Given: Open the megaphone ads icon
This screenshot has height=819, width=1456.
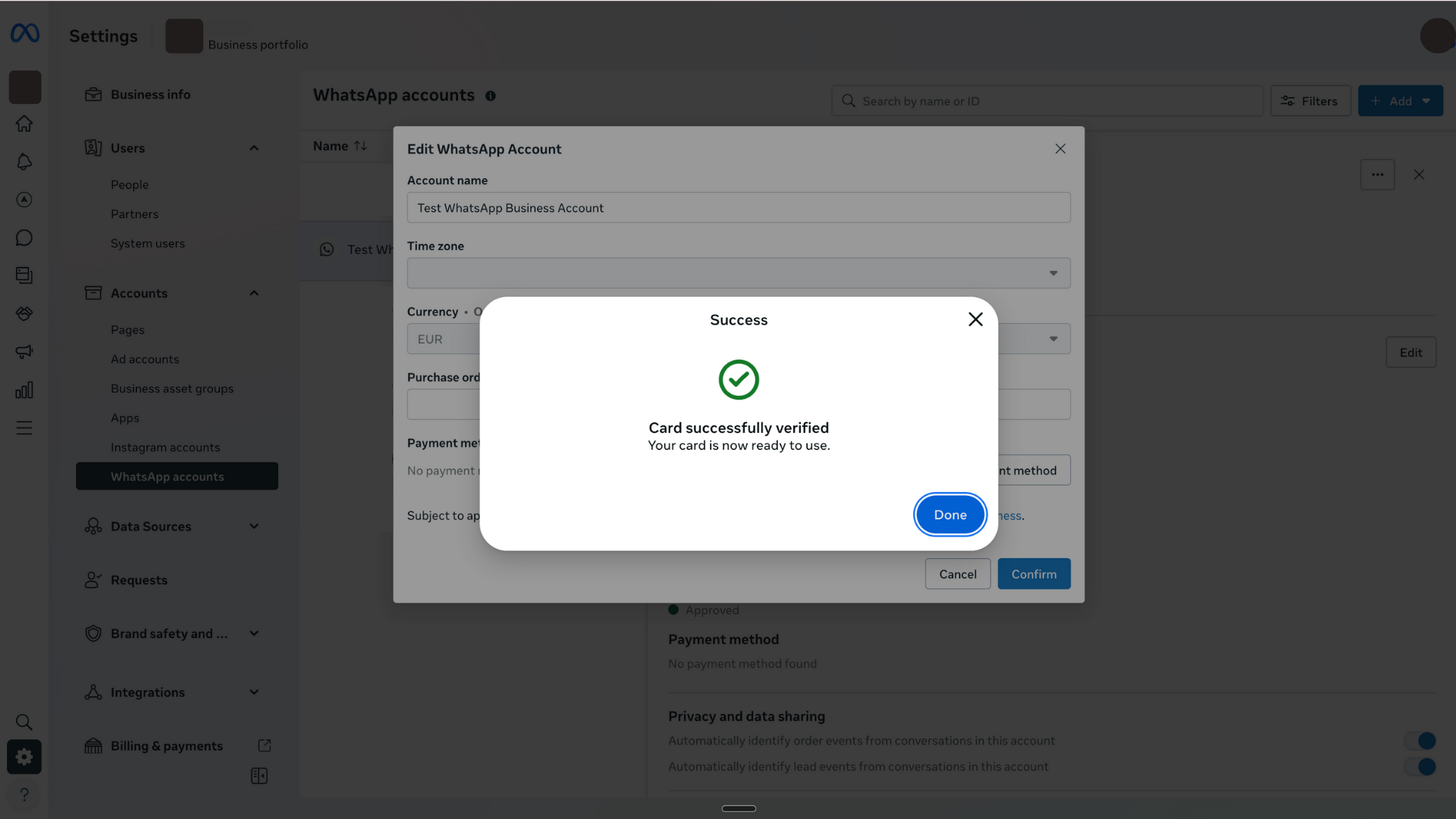Looking at the screenshot, I should 24,352.
